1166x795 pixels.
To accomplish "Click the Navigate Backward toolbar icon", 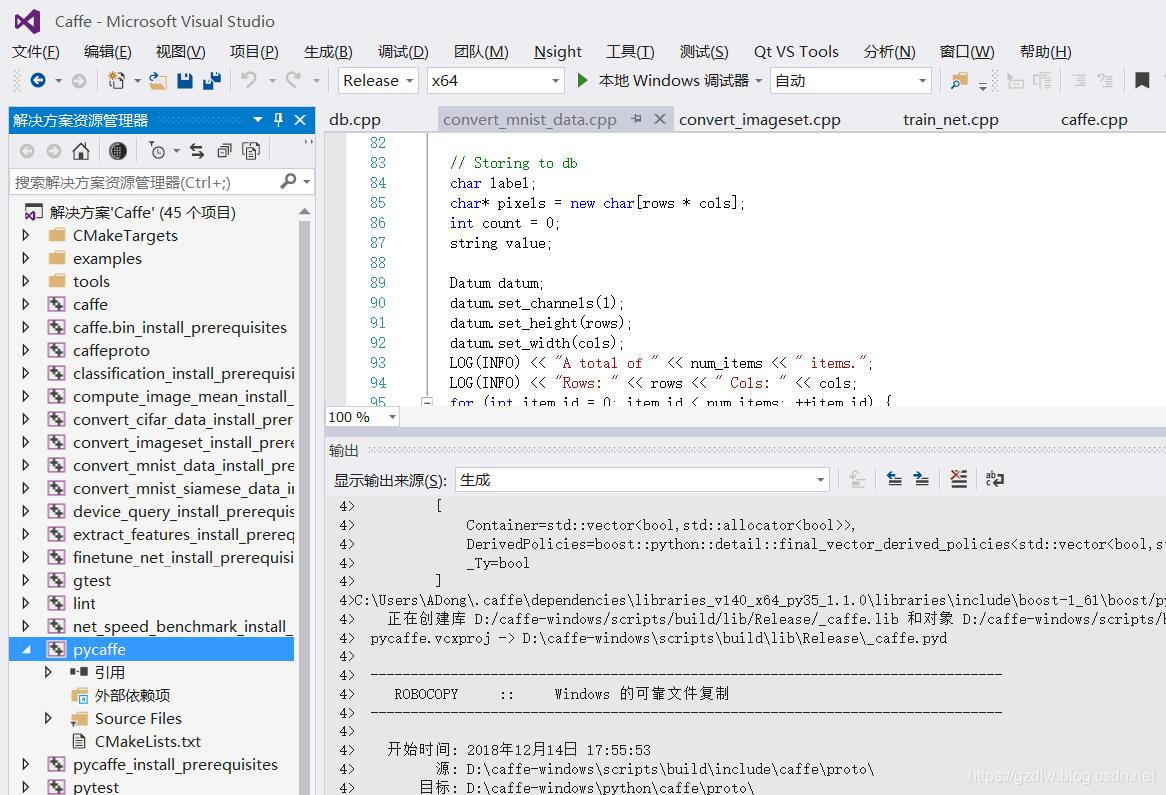I will [38, 80].
